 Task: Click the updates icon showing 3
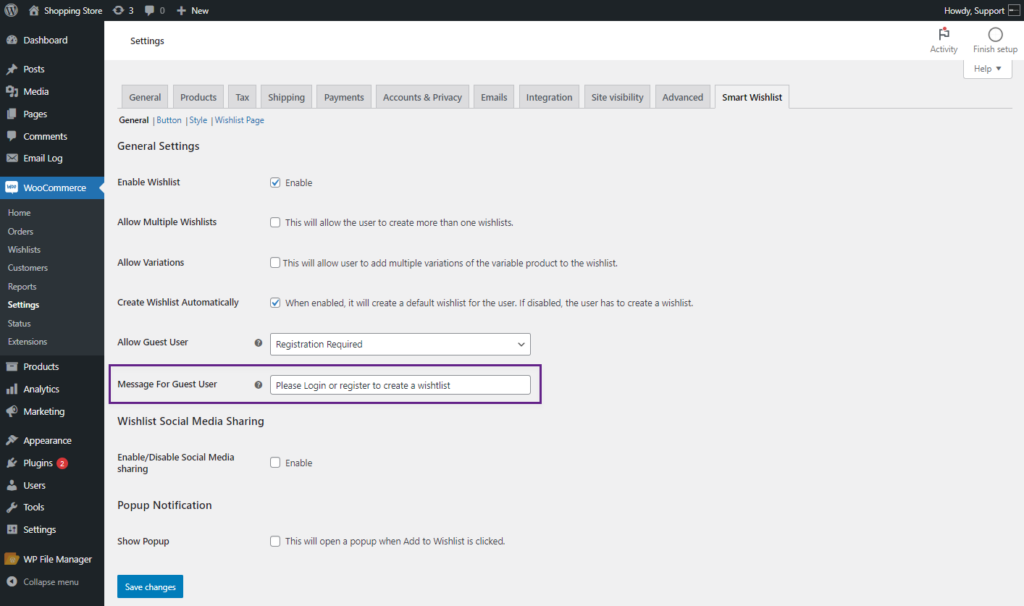click(x=118, y=10)
